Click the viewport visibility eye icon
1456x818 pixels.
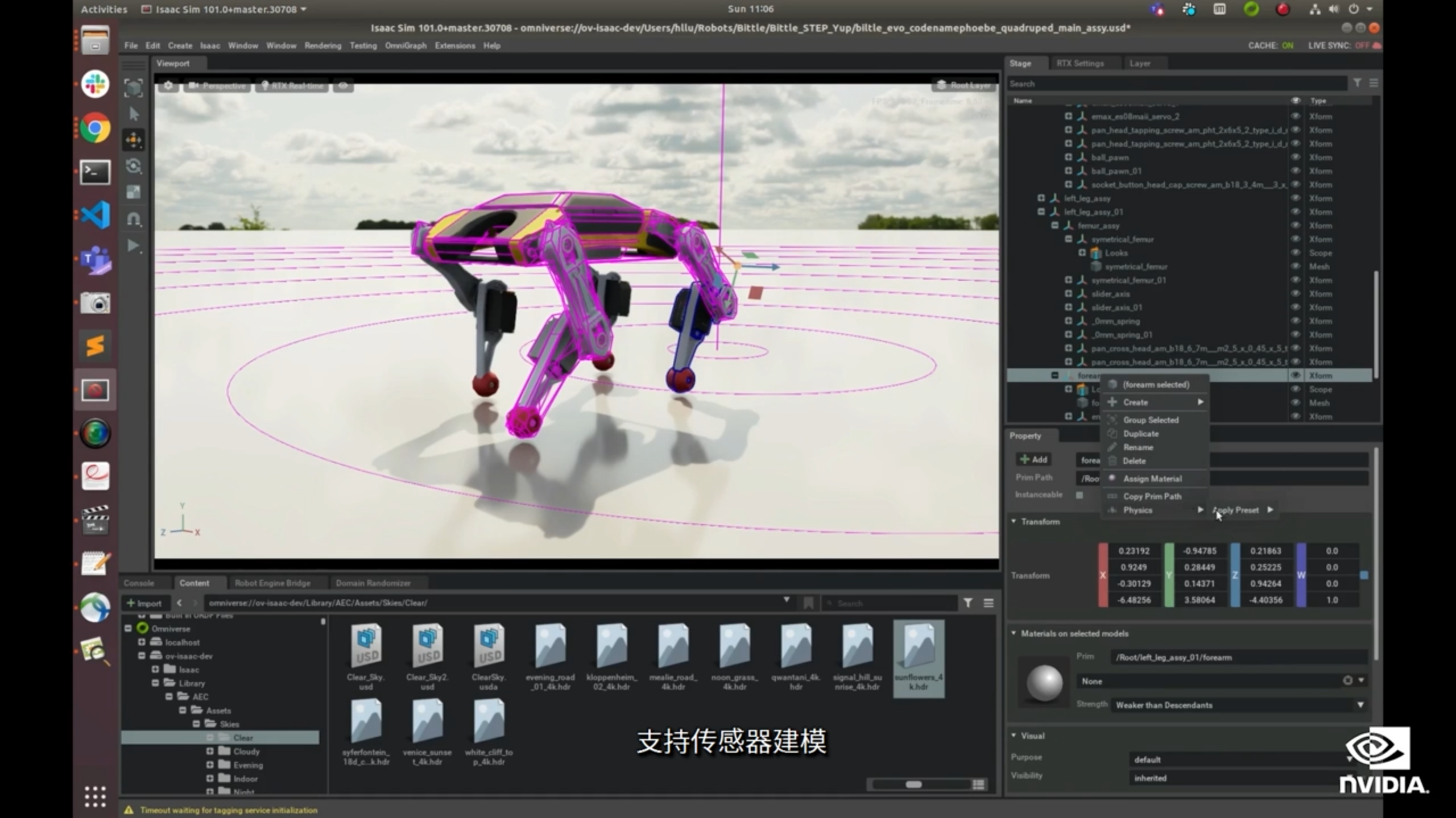[x=343, y=86]
